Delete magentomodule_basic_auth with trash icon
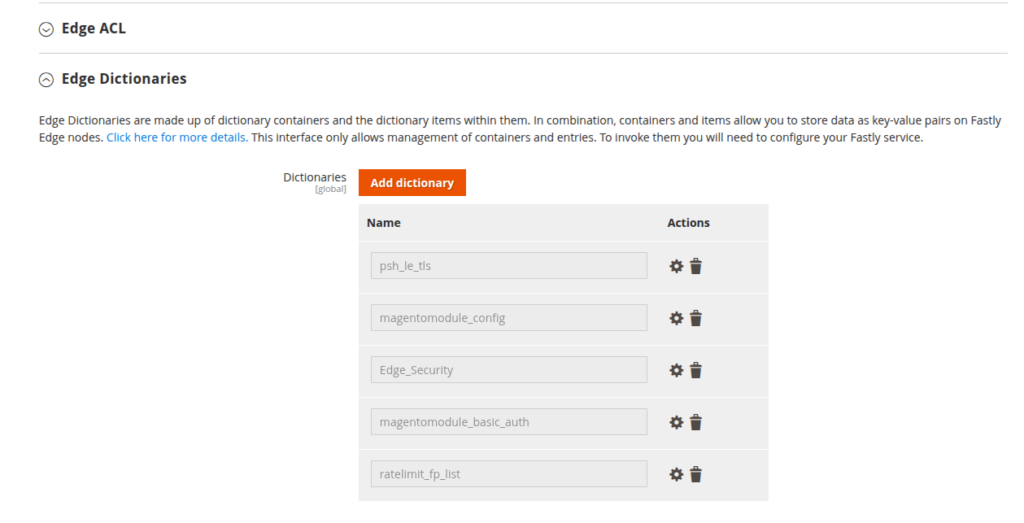This screenshot has height=523, width=1024. 696,422
